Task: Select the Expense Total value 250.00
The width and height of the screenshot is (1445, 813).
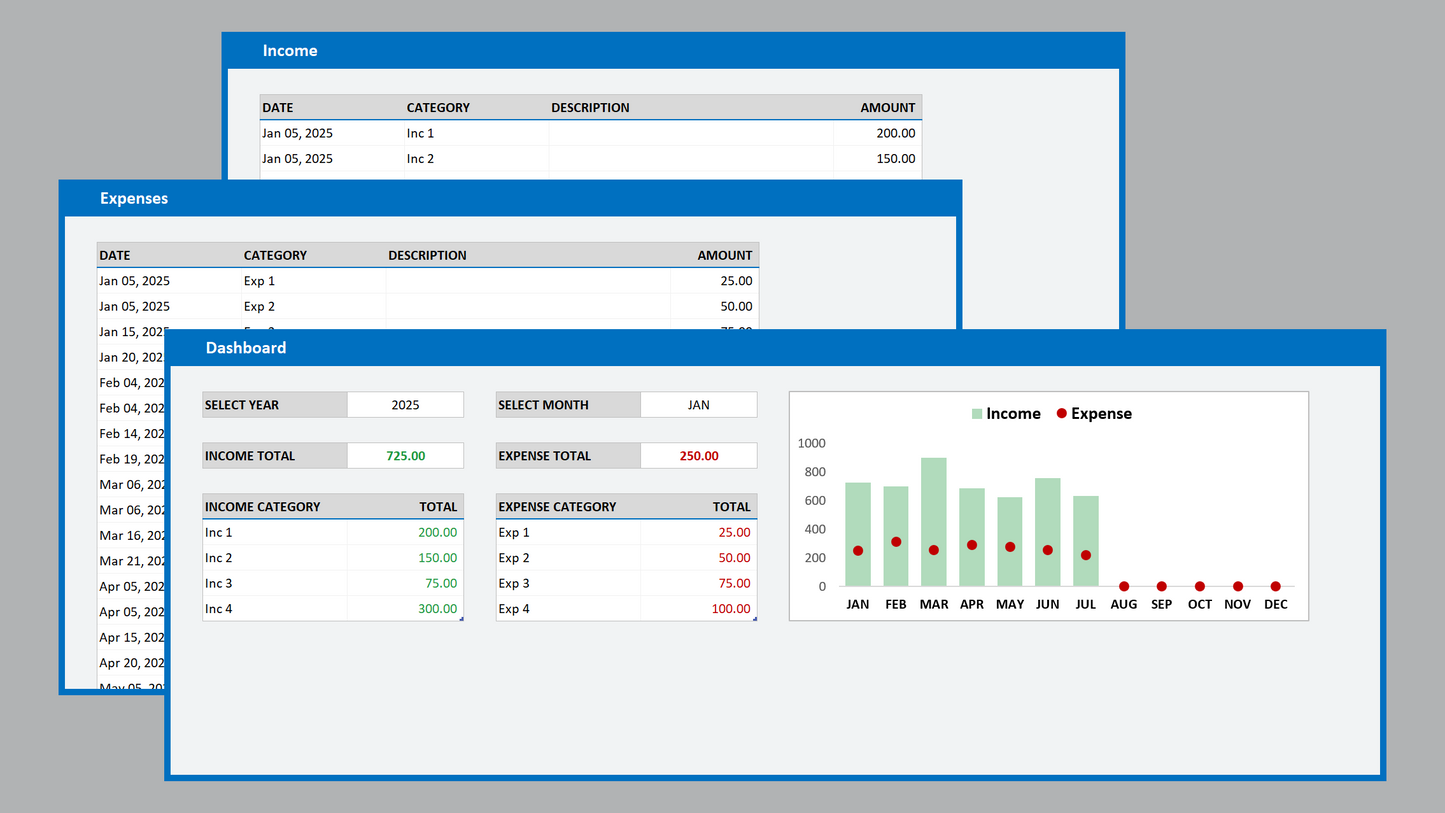Action: pyautogui.click(x=698, y=456)
